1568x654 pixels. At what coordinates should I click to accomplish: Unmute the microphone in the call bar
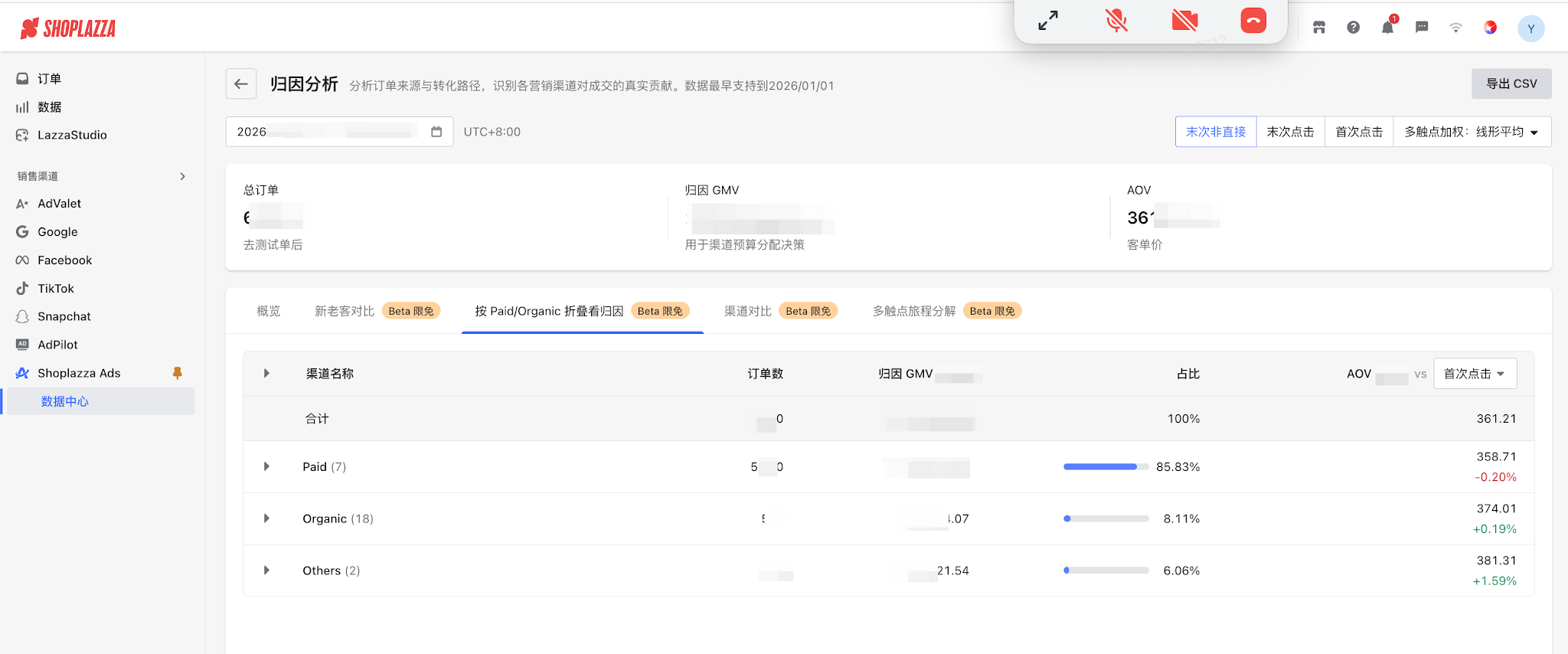coord(1117,21)
